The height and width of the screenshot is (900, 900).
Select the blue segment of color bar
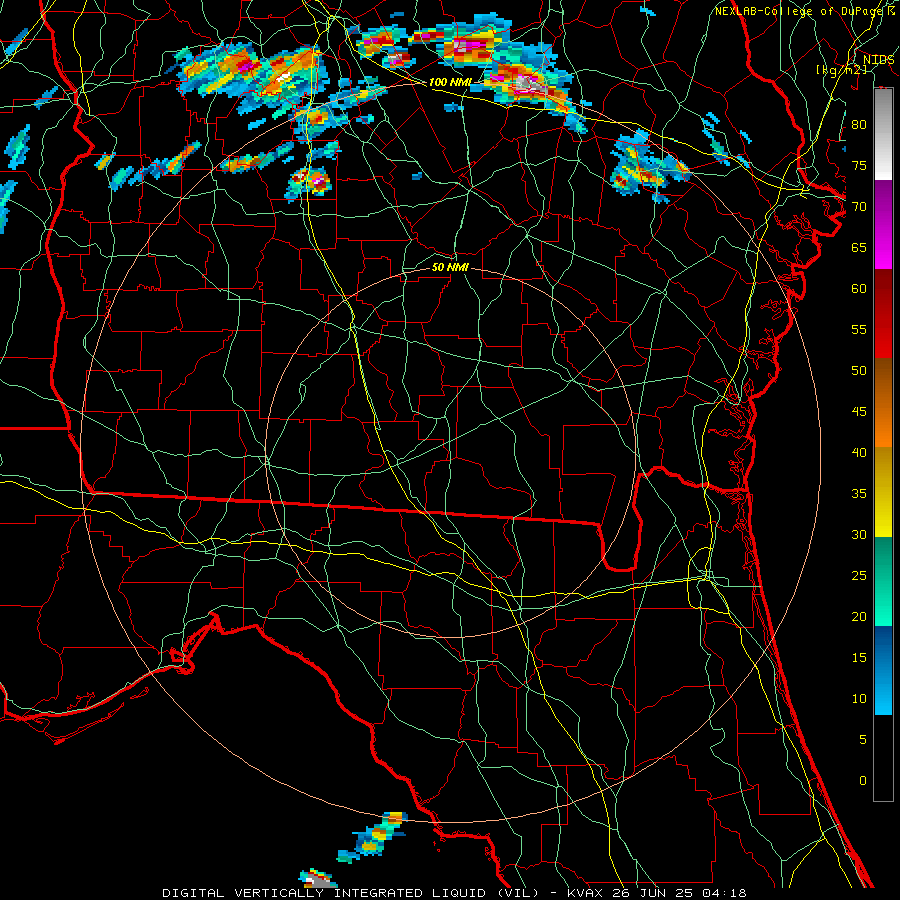point(883,670)
